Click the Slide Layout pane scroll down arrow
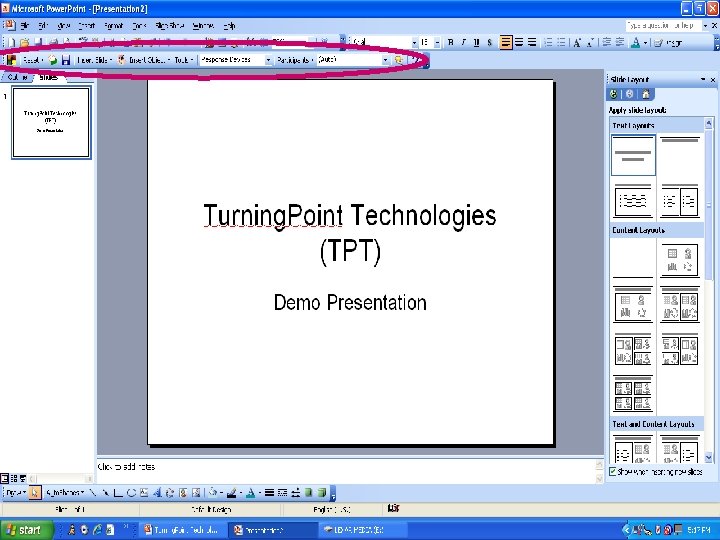 point(709,457)
